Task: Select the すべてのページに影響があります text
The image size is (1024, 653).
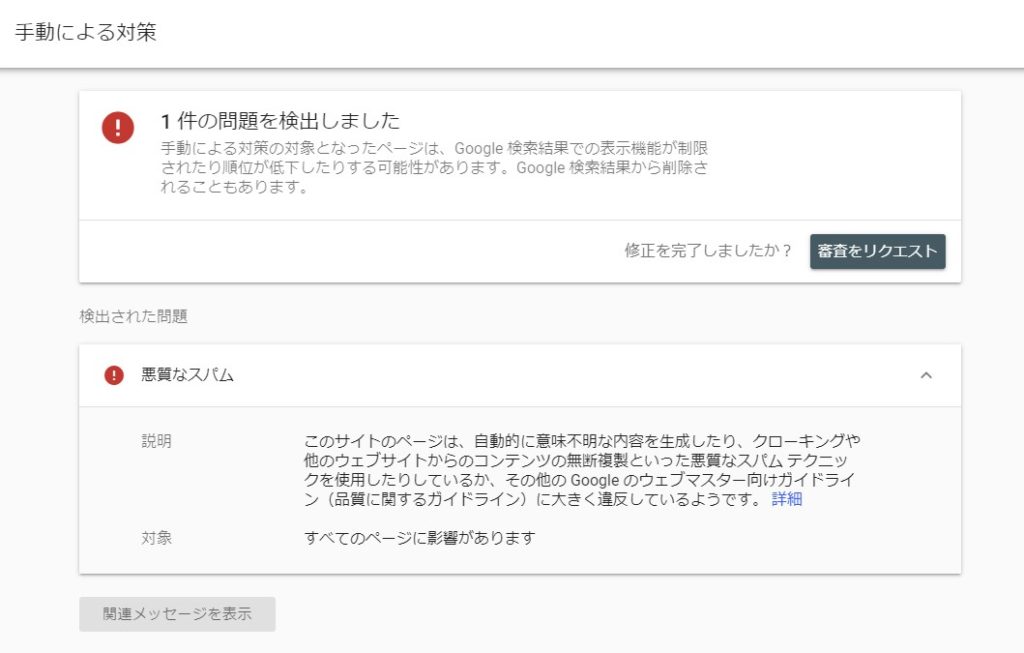Action: tap(420, 538)
